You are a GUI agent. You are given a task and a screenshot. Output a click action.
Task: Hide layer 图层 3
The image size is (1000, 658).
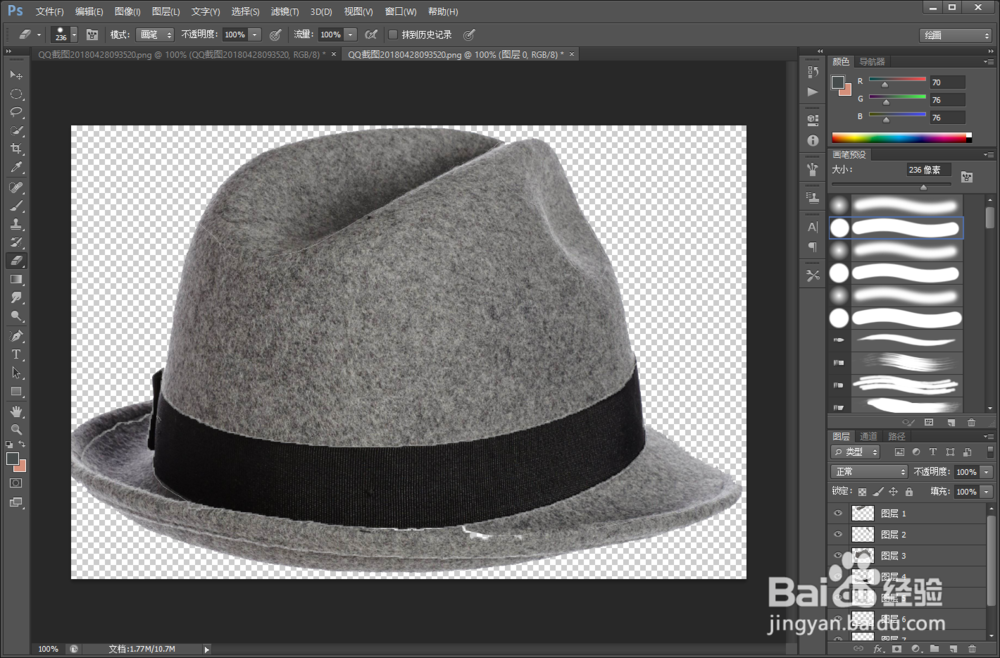(x=838, y=555)
